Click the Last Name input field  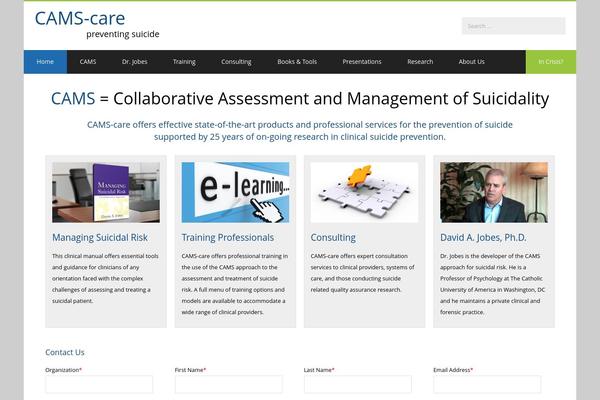click(x=358, y=384)
